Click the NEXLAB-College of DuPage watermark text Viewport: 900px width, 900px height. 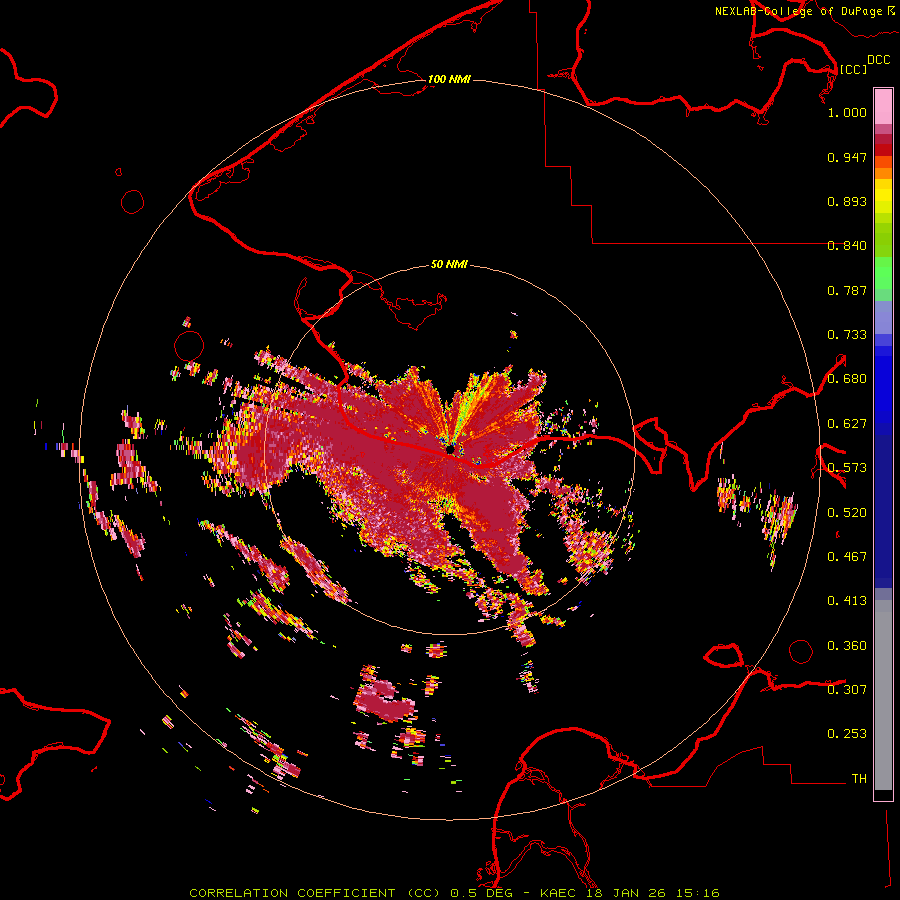(800, 11)
